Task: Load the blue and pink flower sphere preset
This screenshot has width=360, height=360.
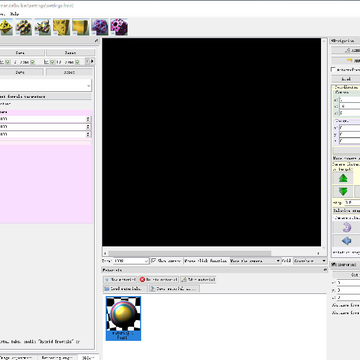Action: coord(100,27)
